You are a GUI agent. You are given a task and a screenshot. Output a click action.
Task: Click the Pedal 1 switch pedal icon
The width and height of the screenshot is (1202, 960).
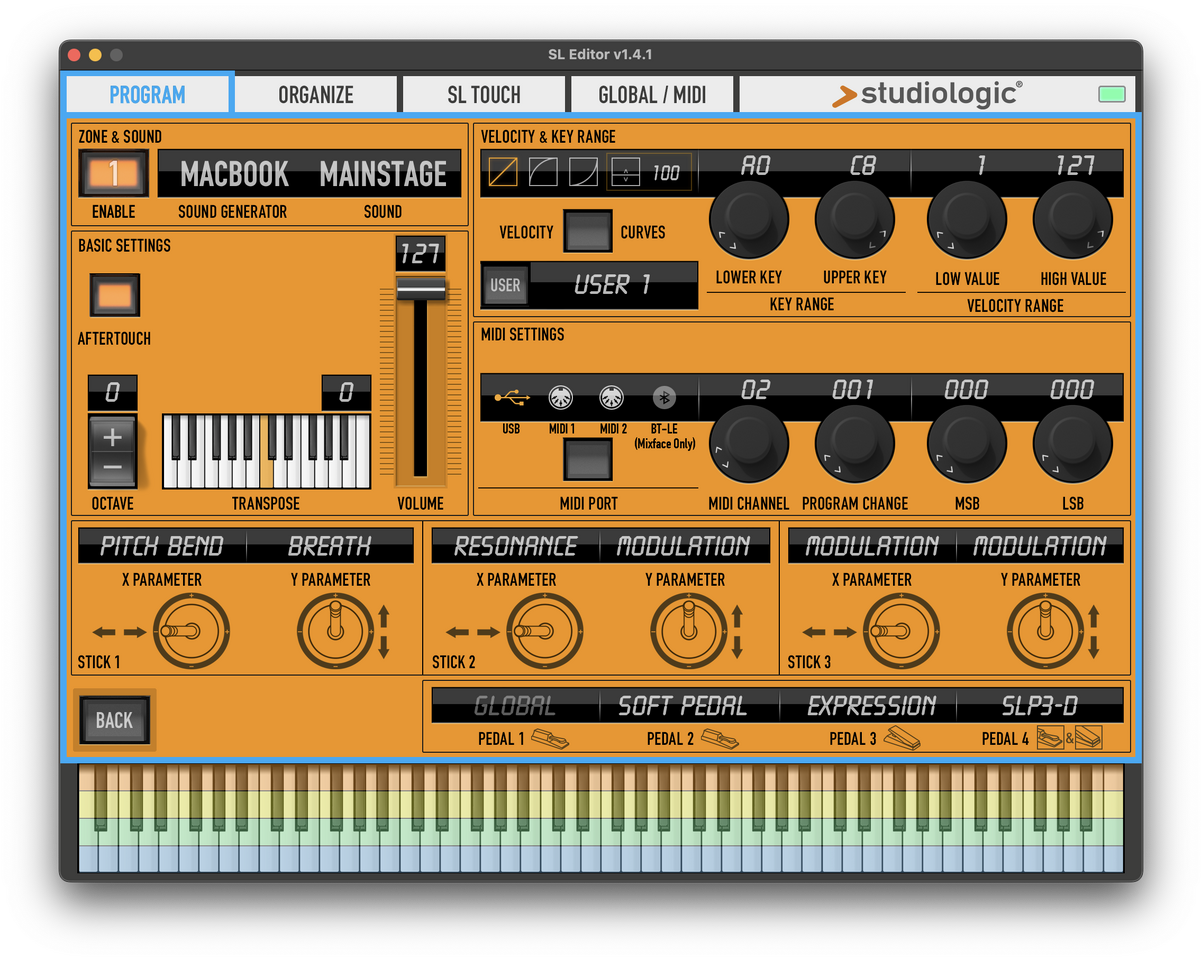point(548,739)
